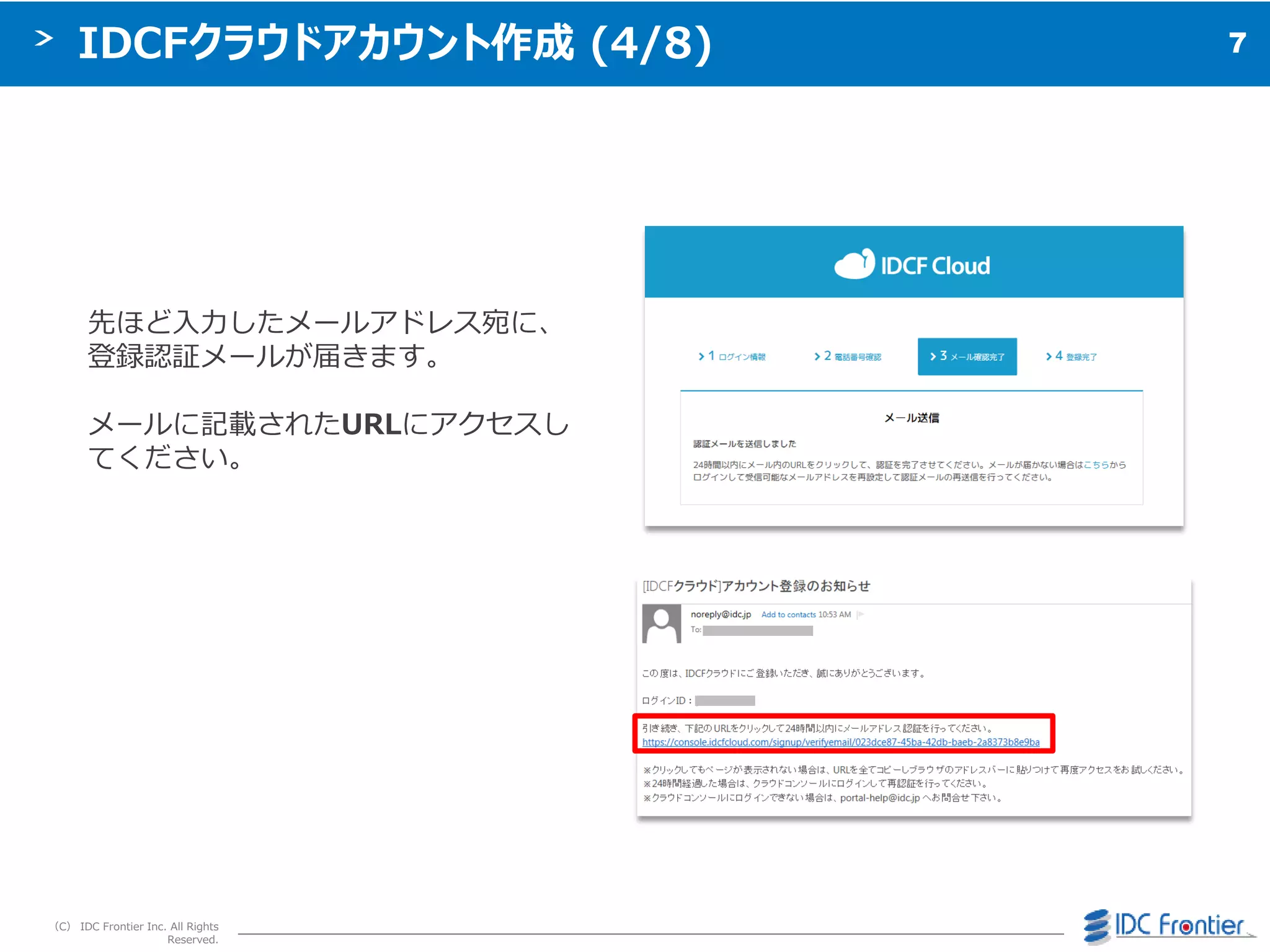Select step 2 電話番号確認 tab
The image size is (1270, 952).
tap(848, 356)
